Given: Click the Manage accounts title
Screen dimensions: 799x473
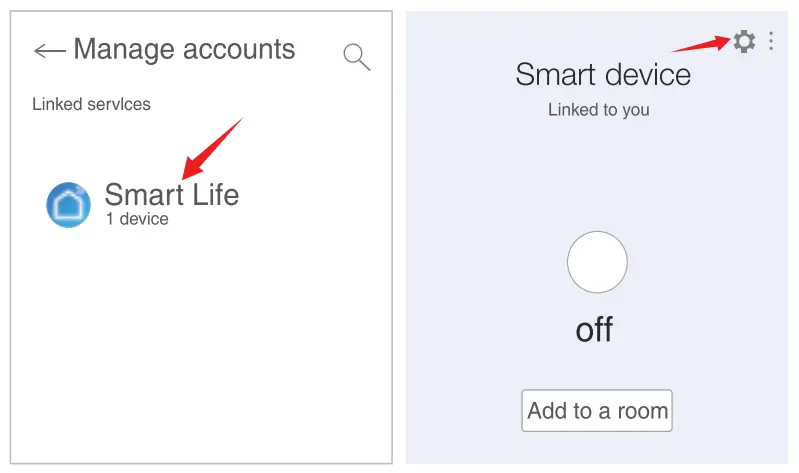Looking at the screenshot, I should 184,49.
